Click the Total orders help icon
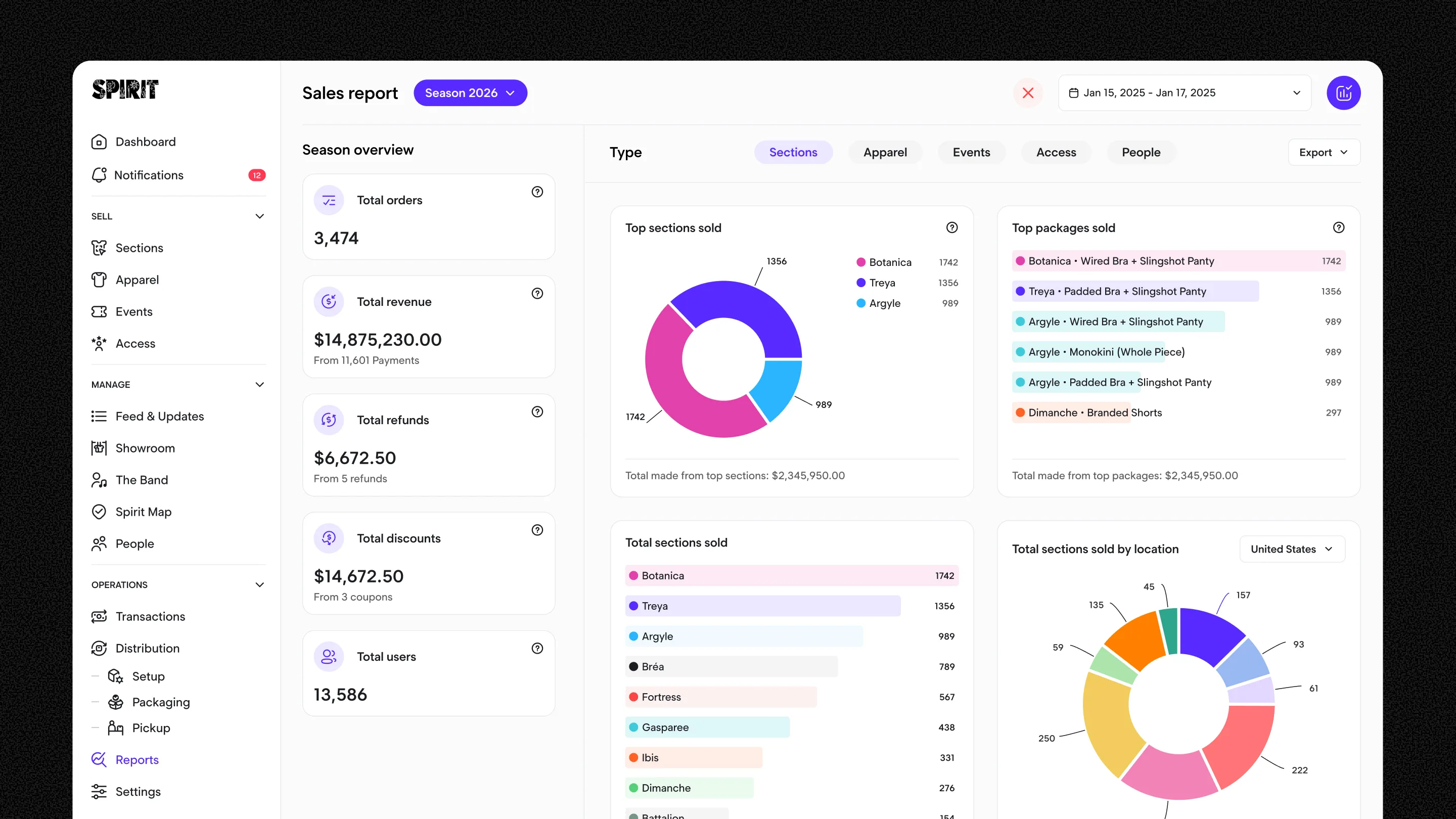The image size is (1456, 819). click(x=537, y=192)
